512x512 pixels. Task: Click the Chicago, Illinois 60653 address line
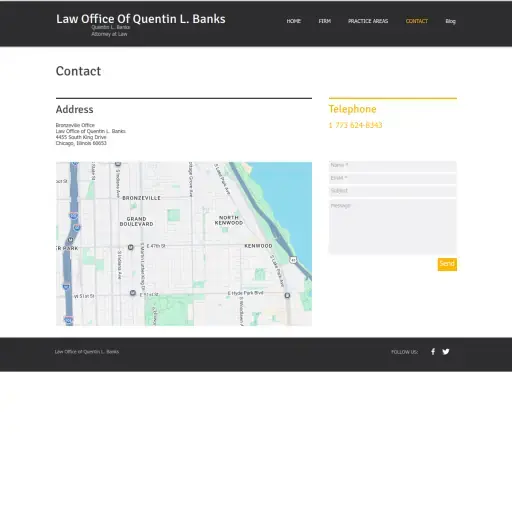pos(81,143)
